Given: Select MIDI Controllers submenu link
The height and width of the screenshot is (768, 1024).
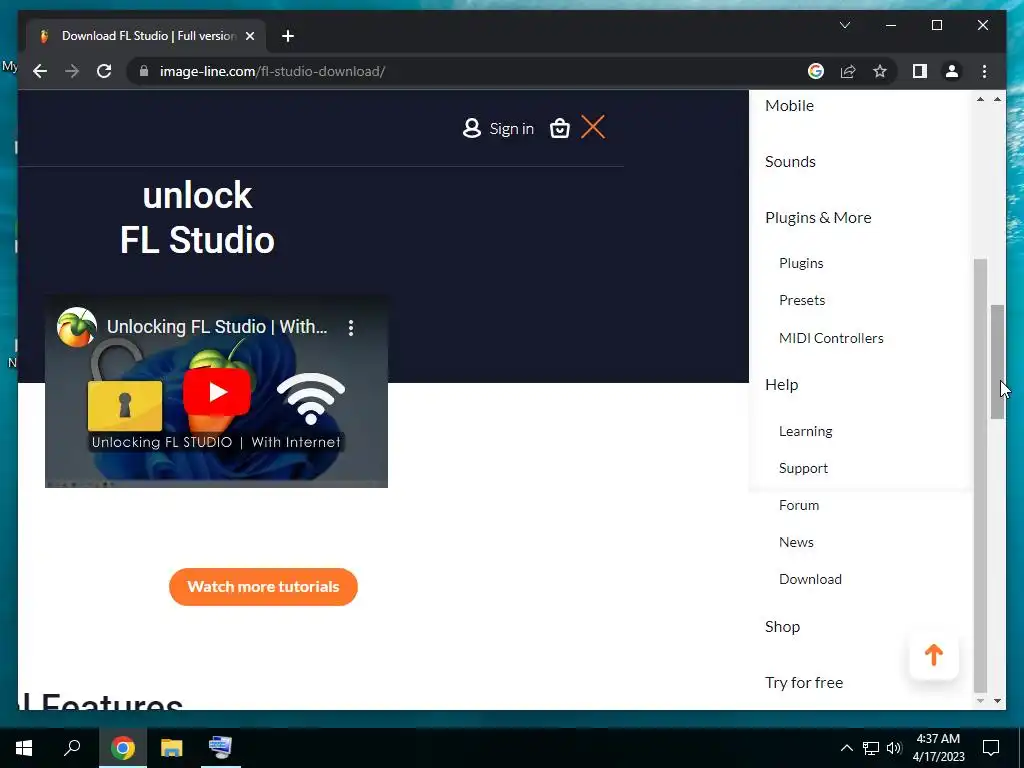Looking at the screenshot, I should pyautogui.click(x=831, y=338).
